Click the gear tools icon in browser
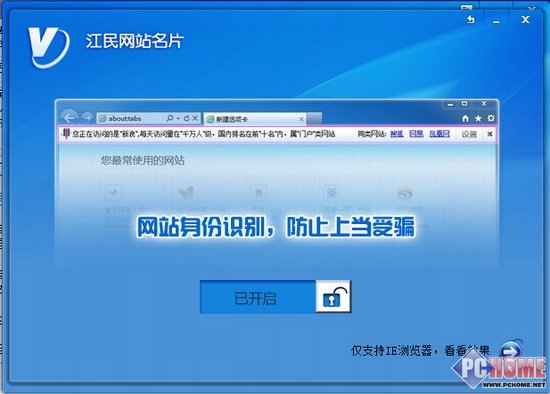 click(491, 118)
